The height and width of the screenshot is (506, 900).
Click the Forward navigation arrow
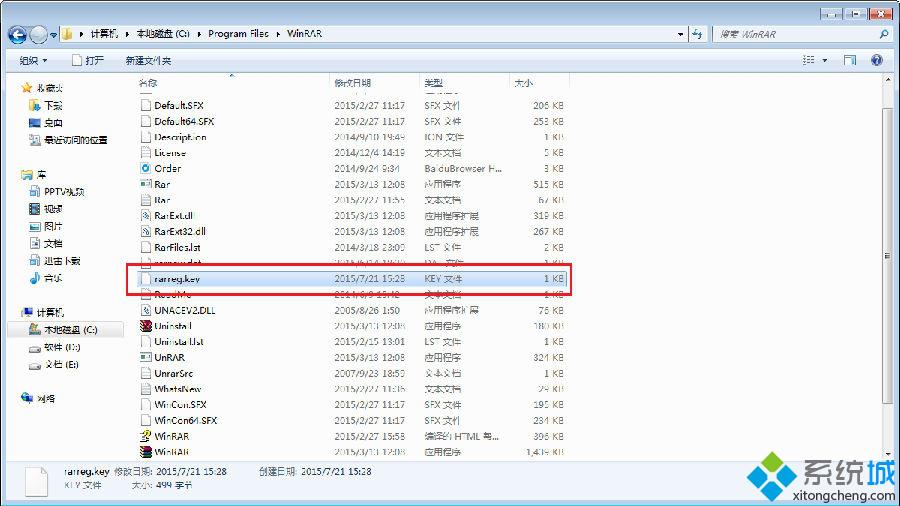(38, 35)
